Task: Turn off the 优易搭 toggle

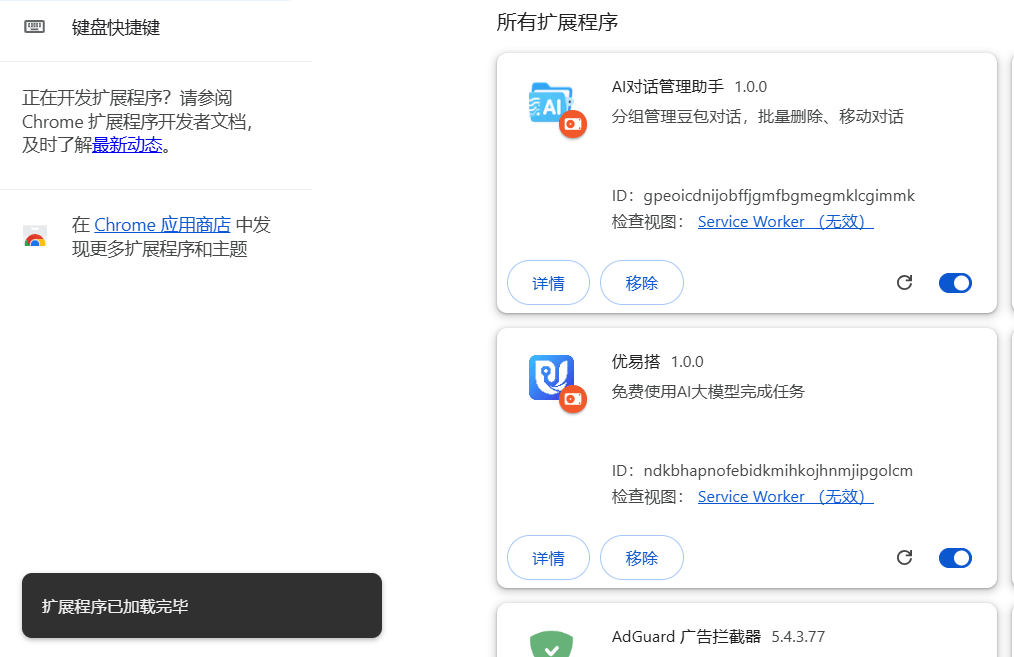Action: coord(955,557)
